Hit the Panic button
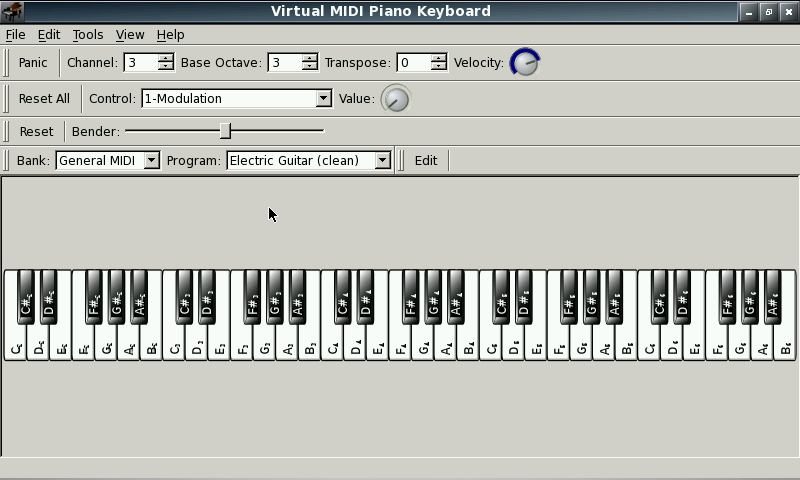800x480 pixels. [x=33, y=62]
